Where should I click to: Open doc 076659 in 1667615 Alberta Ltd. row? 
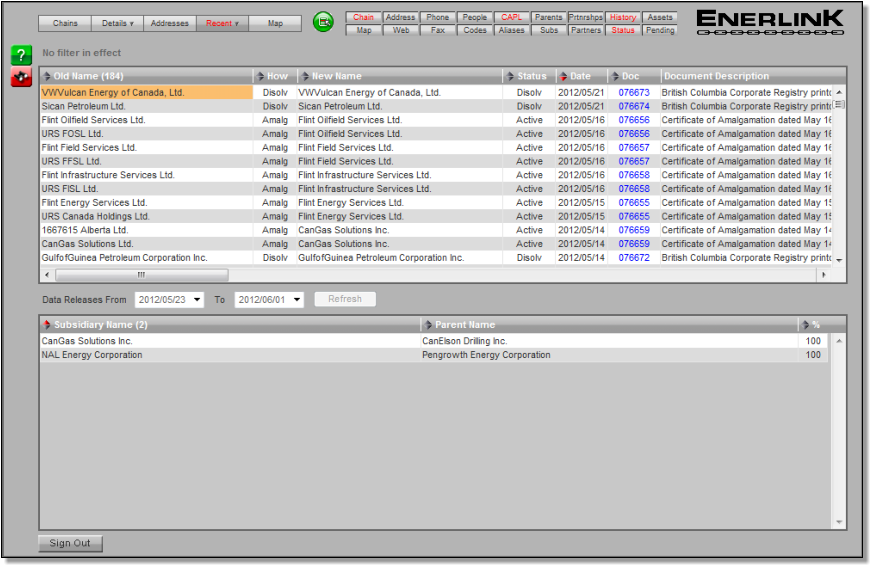(x=634, y=230)
